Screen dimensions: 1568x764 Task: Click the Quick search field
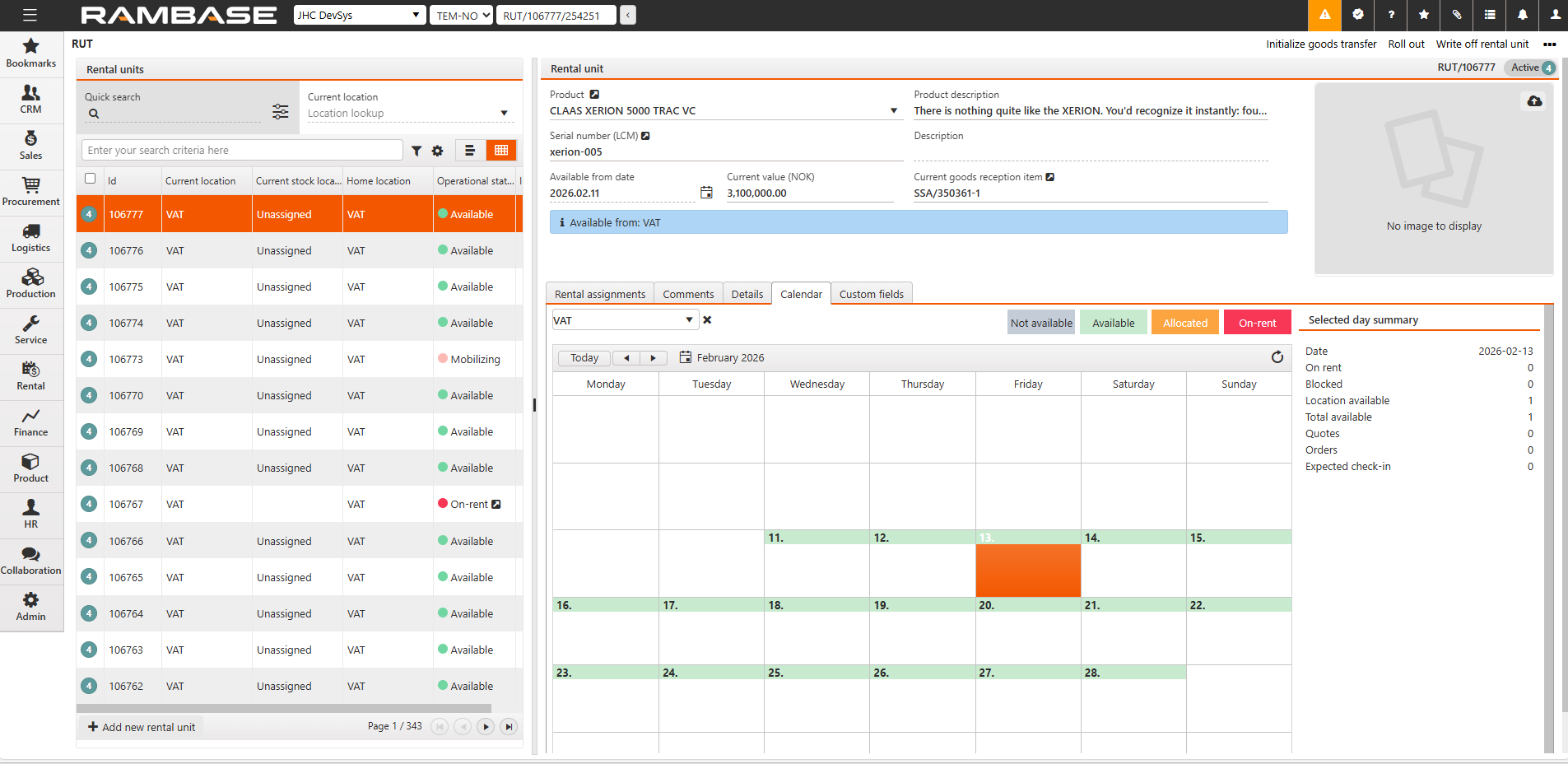(x=173, y=114)
